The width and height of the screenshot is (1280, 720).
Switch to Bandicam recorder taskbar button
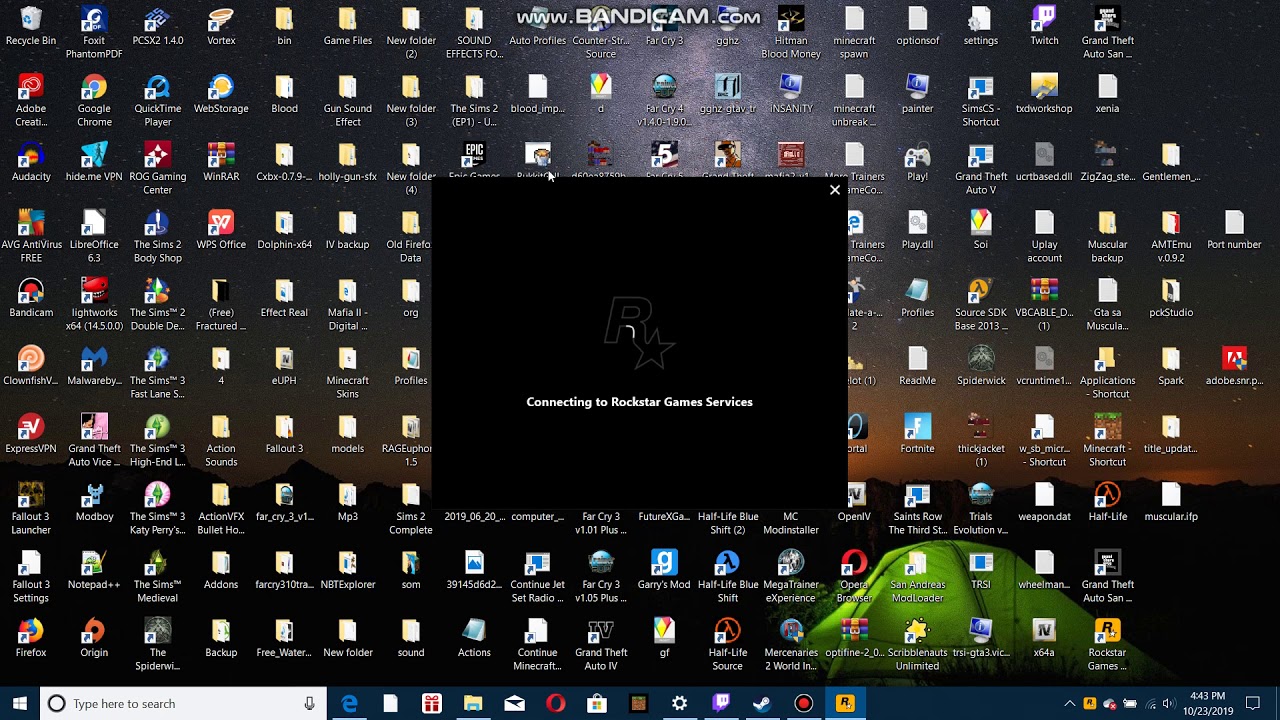pyautogui.click(x=803, y=703)
